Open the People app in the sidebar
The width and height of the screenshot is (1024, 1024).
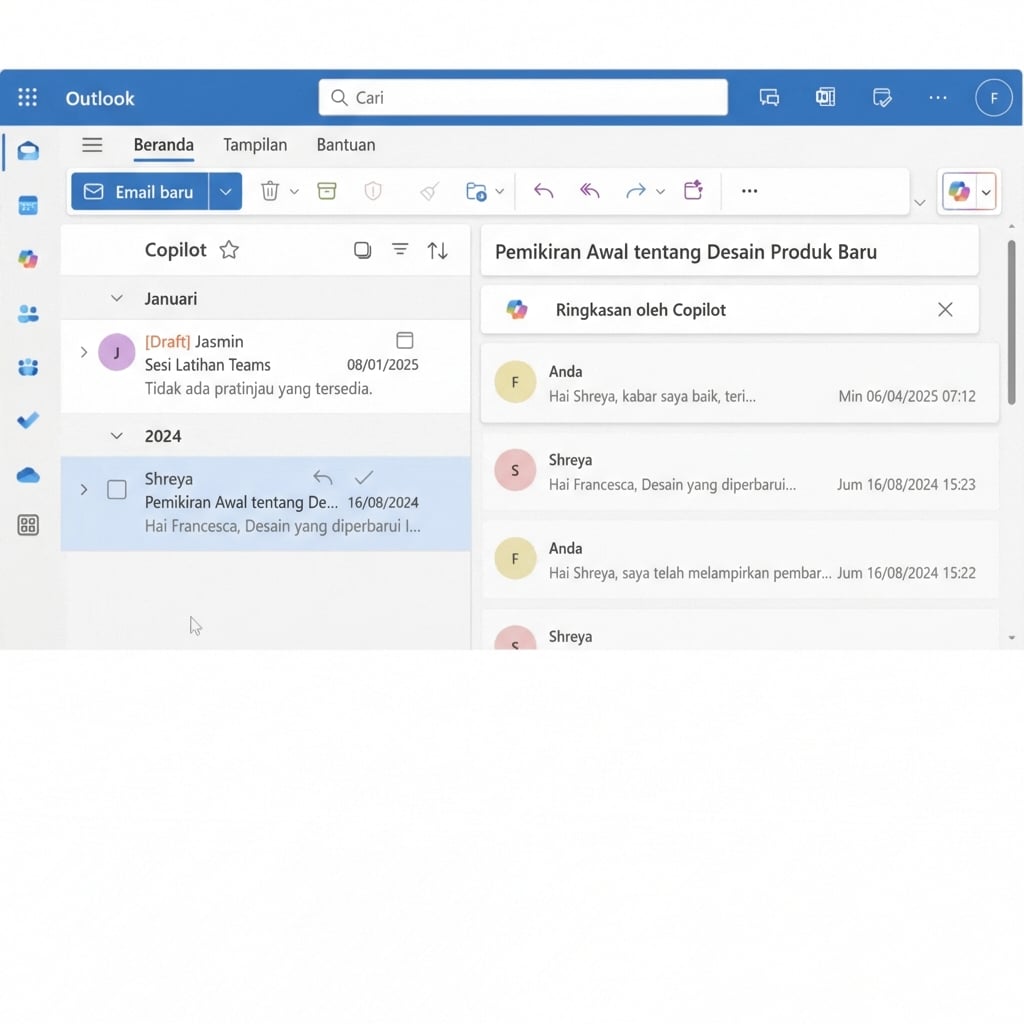tap(28, 313)
